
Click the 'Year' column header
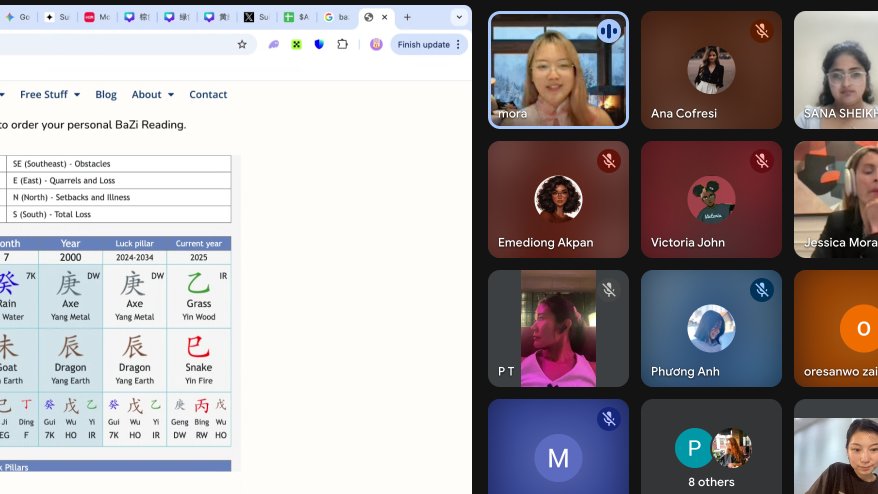click(71, 243)
